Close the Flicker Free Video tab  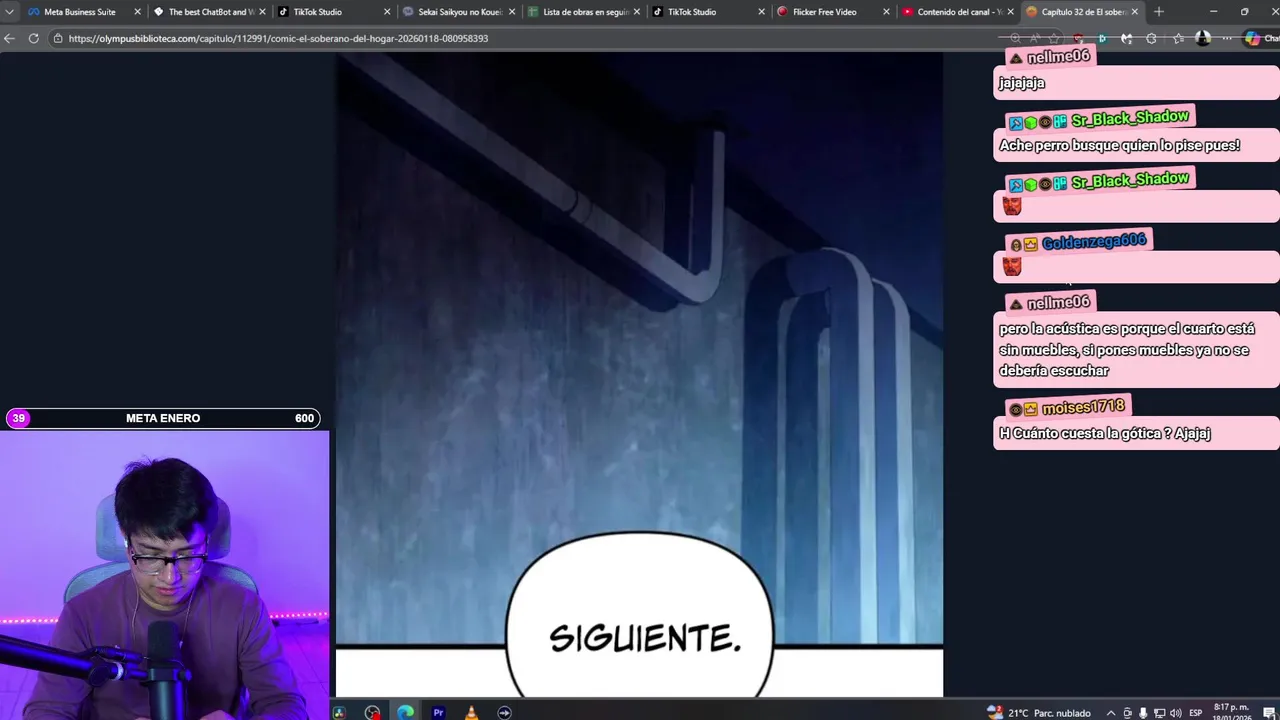pyautogui.click(x=886, y=12)
